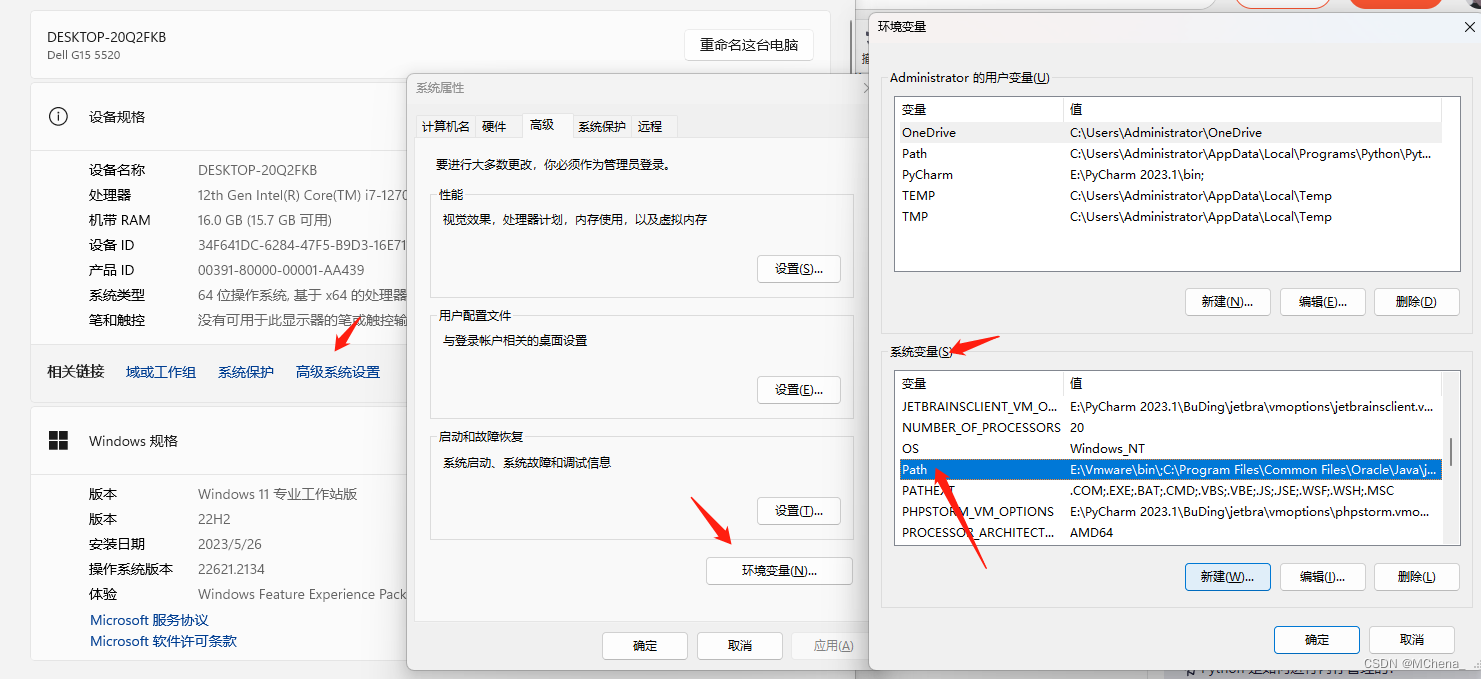Click 取消 in 系统属性 dialog
1481x679 pixels.
(x=739, y=646)
